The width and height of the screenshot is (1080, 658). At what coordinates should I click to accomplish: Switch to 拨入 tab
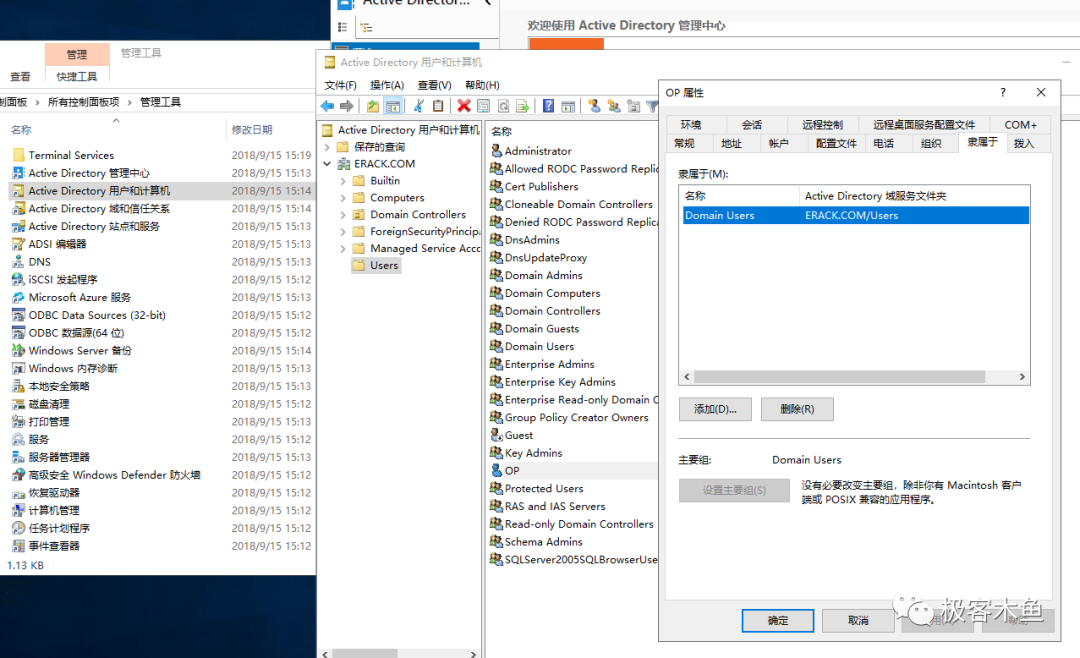coord(1024,143)
